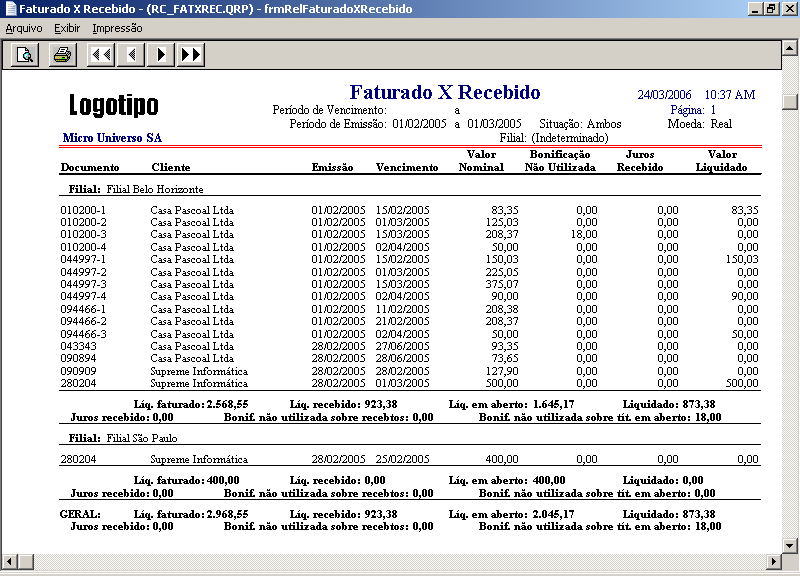Restore down the report window
800x576 pixels.
click(771, 9)
